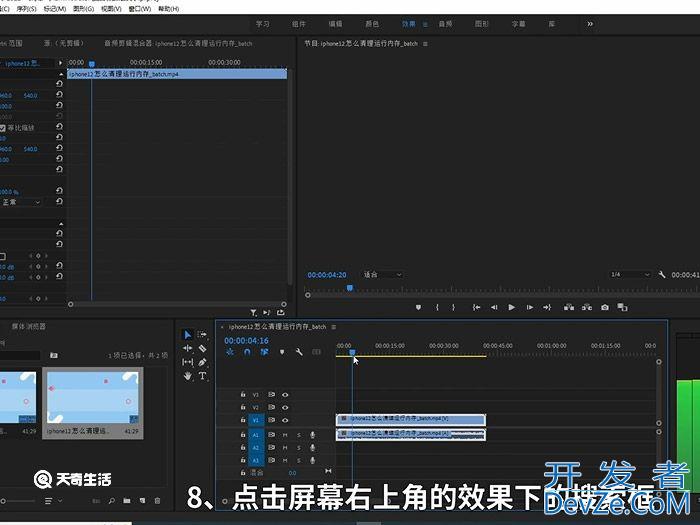This screenshot has width=700, height=525.
Task: Toggle insert sequences as nests button
Action: 230,352
